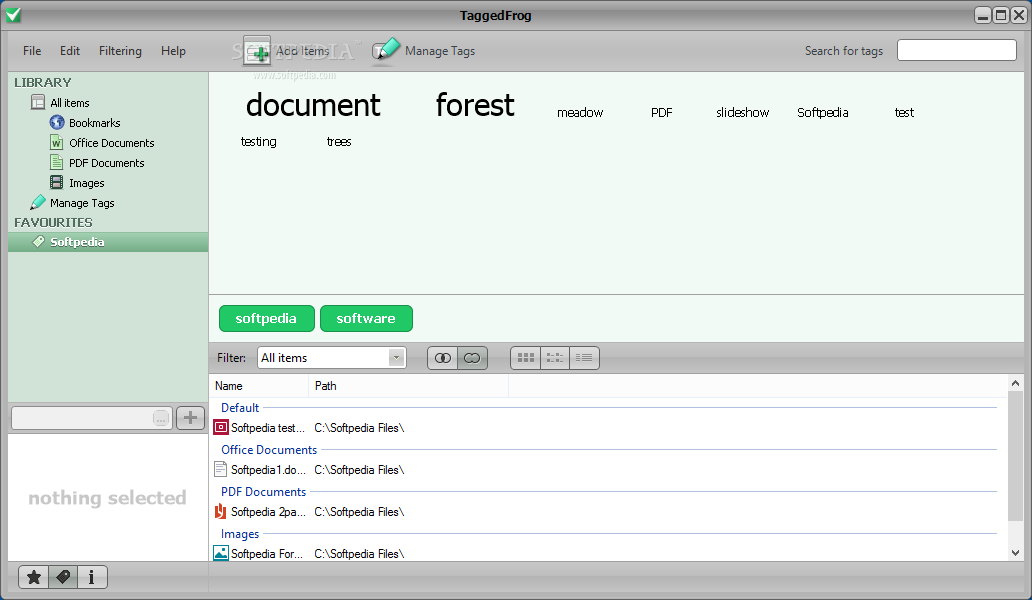Toggle the union tags filter mode
The height and width of the screenshot is (600, 1032).
pyautogui.click(x=473, y=358)
